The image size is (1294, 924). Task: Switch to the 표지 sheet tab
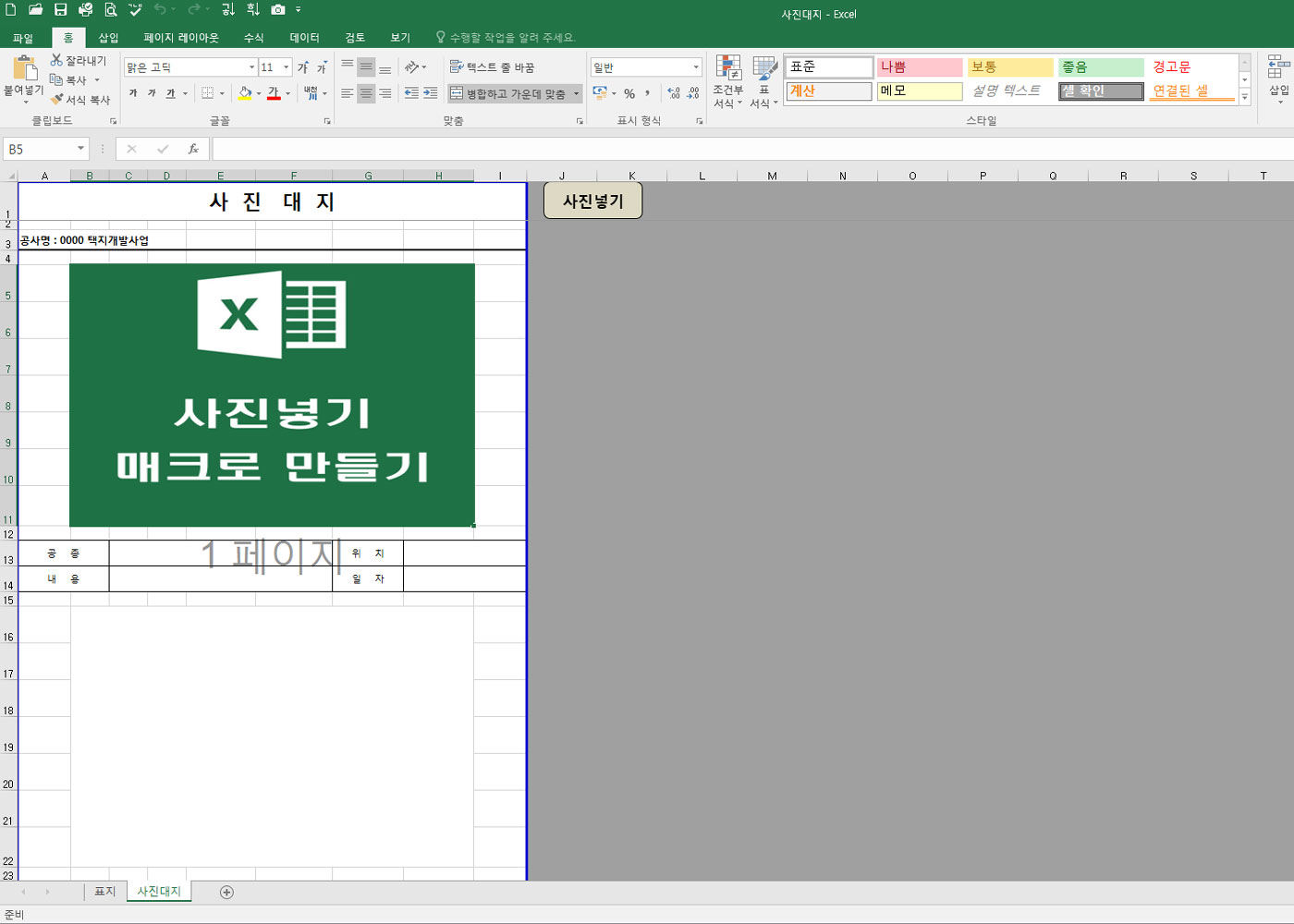pos(104,892)
